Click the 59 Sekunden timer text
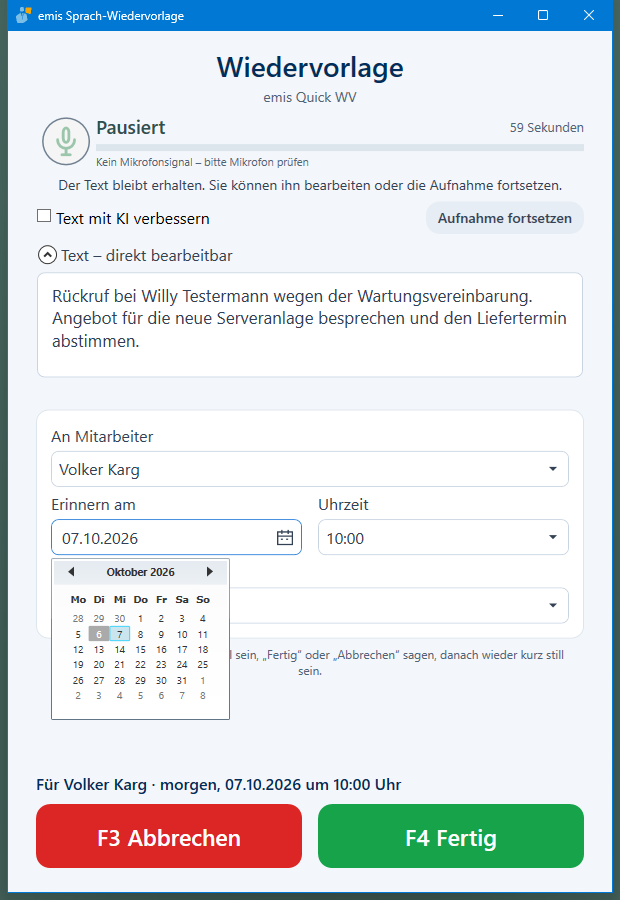This screenshot has width=620, height=900. click(547, 127)
